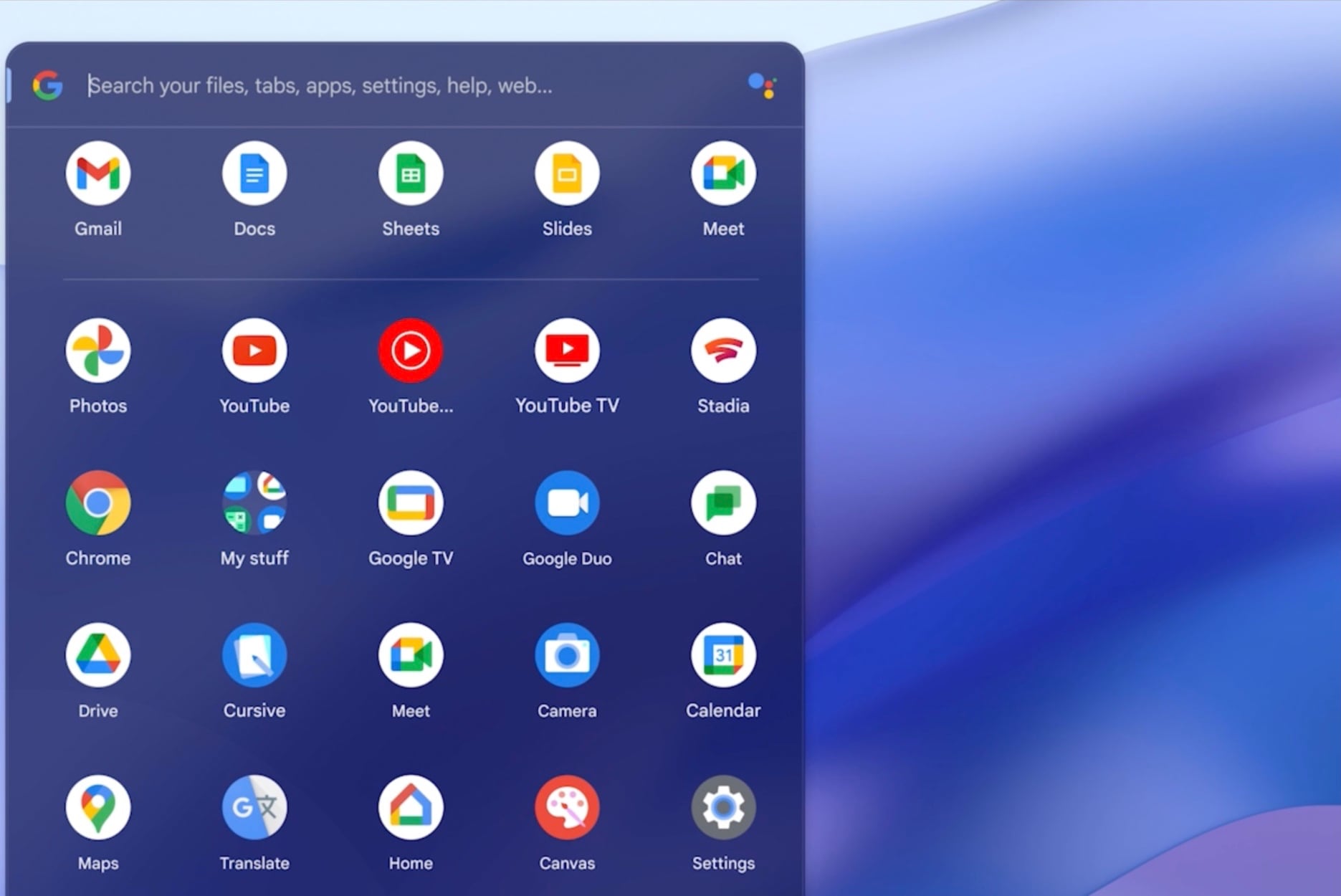
Task: Launch the YouTube app
Action: click(254, 351)
